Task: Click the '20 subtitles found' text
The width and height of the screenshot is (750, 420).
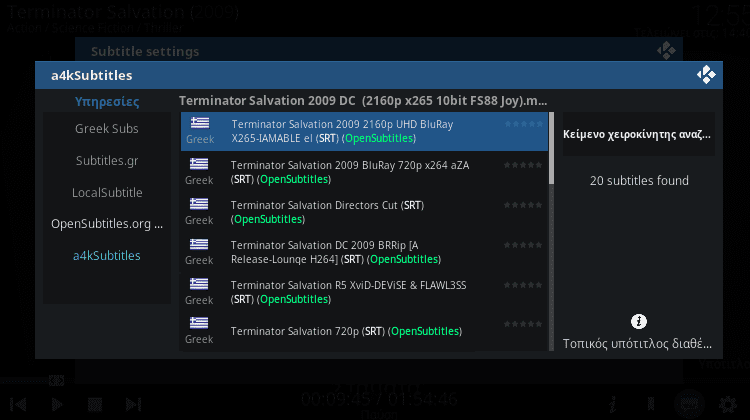Action: click(639, 181)
